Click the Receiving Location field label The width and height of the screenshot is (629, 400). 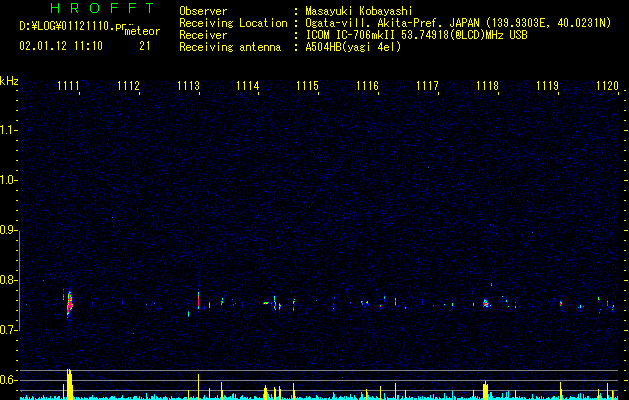tap(233, 23)
